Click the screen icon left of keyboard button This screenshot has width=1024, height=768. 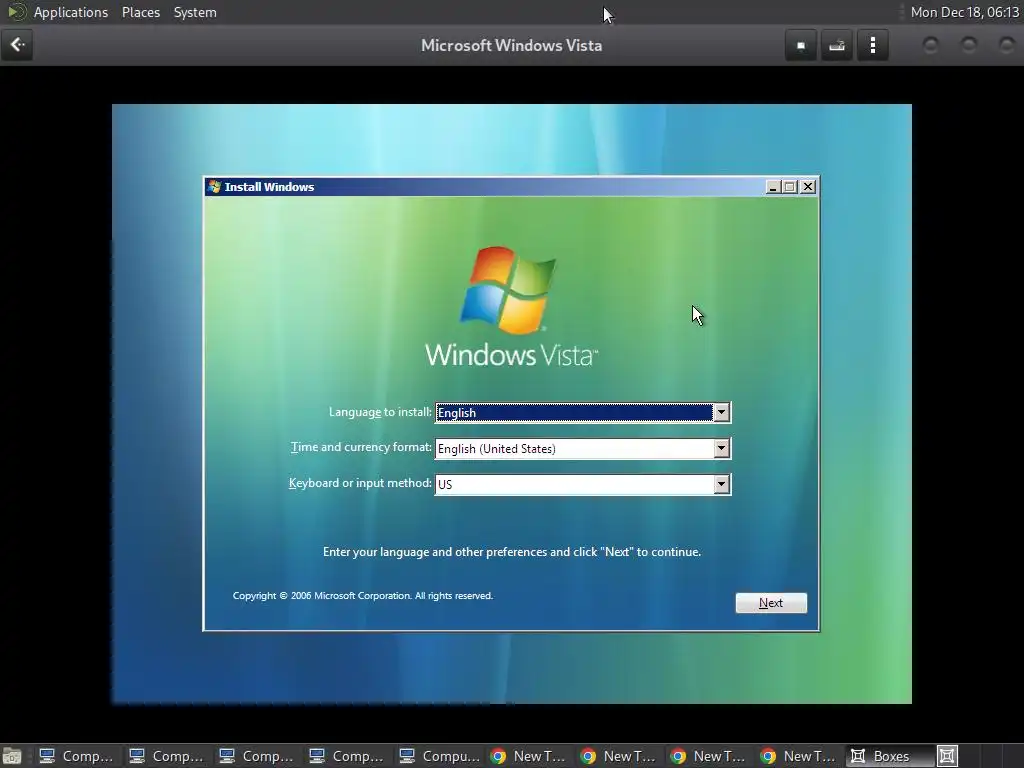pos(801,45)
